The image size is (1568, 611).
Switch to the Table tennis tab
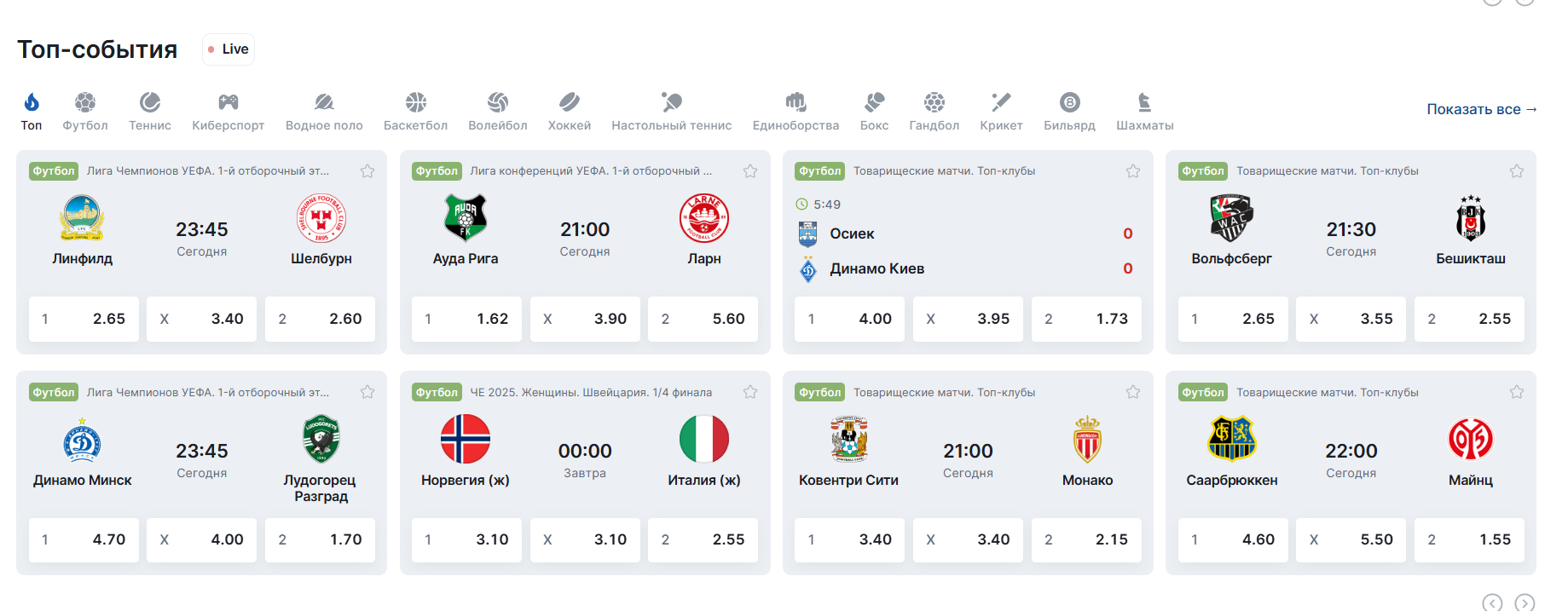[671, 112]
